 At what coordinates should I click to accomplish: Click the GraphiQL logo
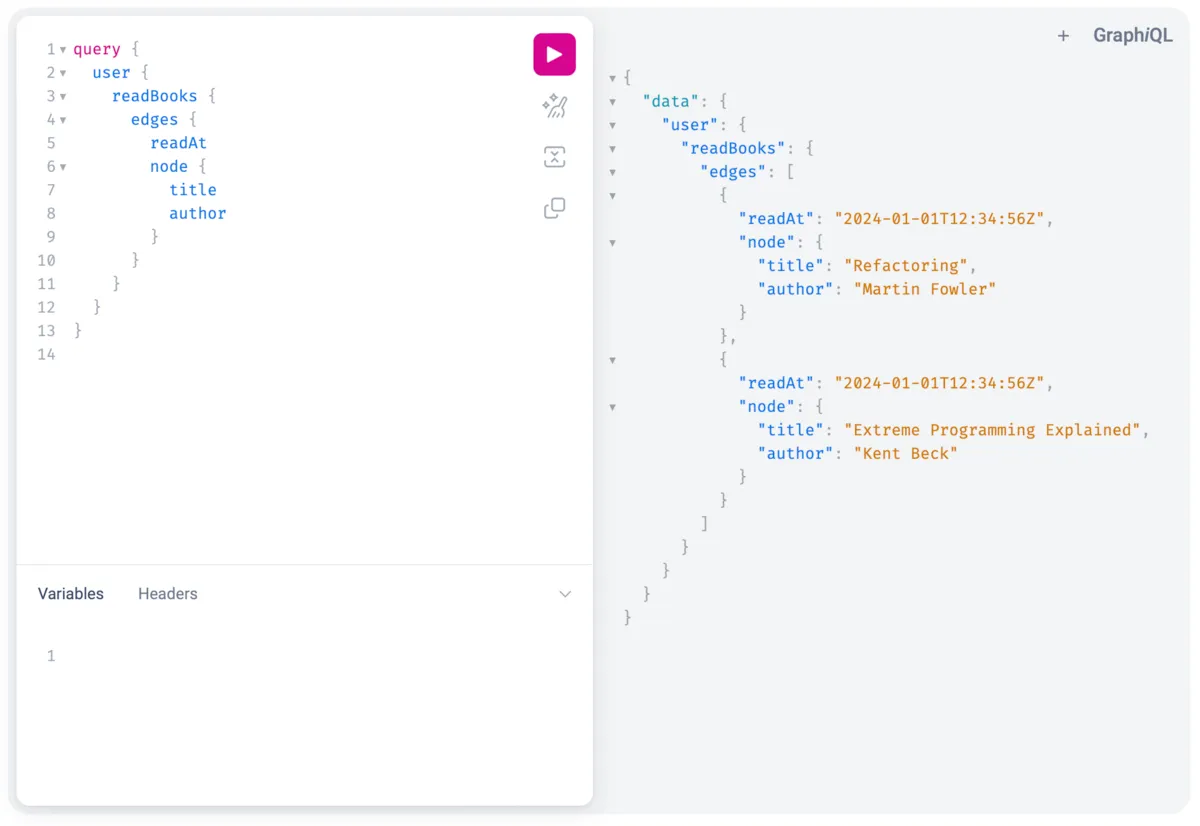[1133, 34]
